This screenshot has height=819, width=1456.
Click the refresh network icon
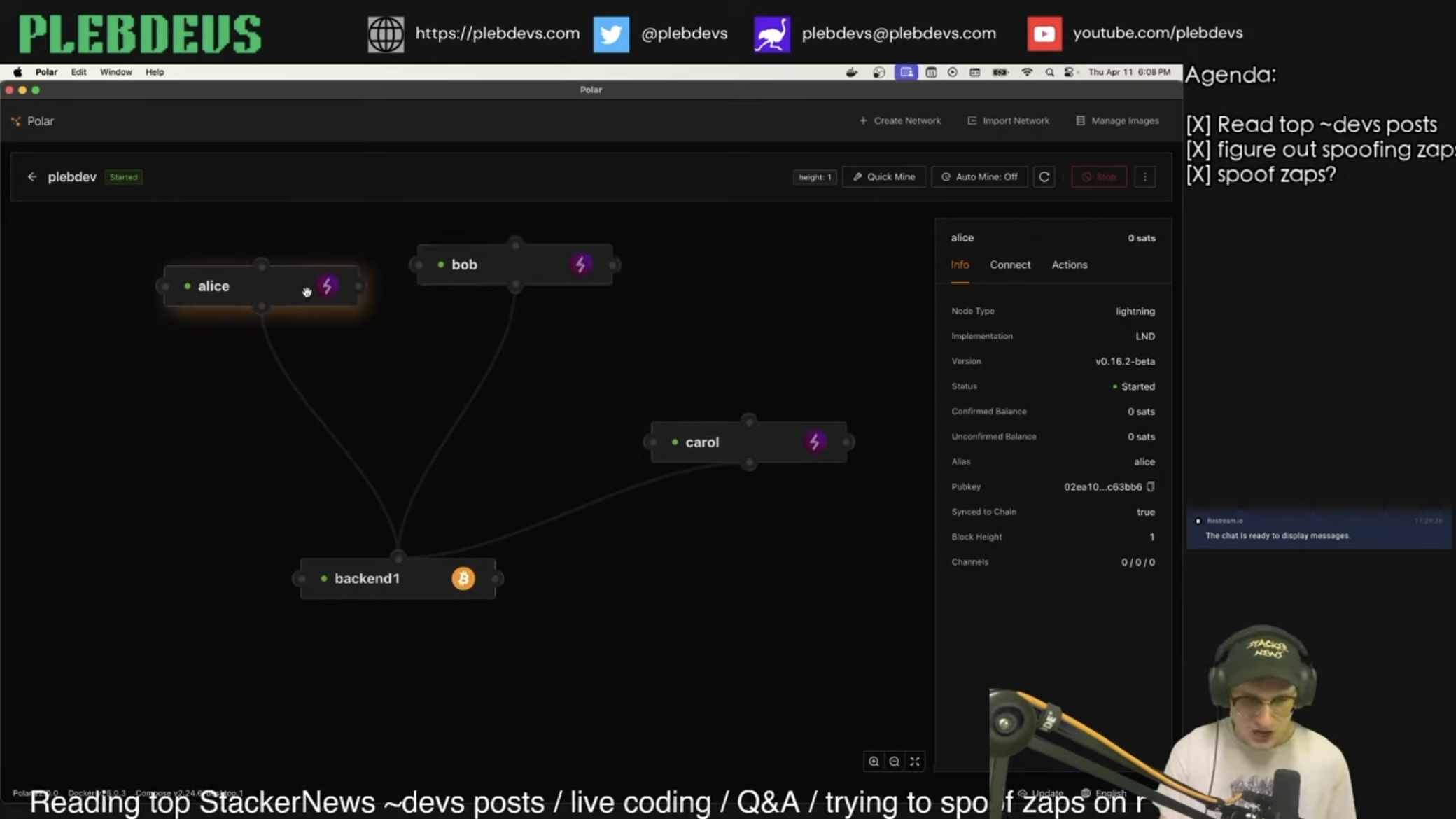[1044, 177]
